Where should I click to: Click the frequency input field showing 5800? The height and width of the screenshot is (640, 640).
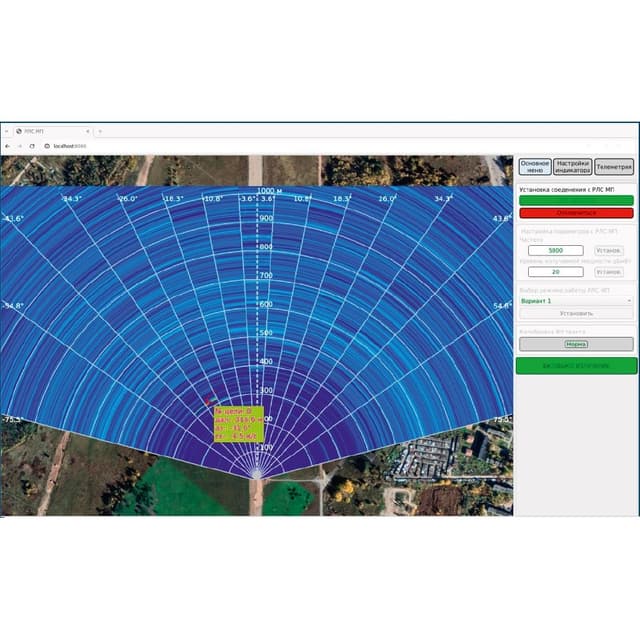point(556,251)
